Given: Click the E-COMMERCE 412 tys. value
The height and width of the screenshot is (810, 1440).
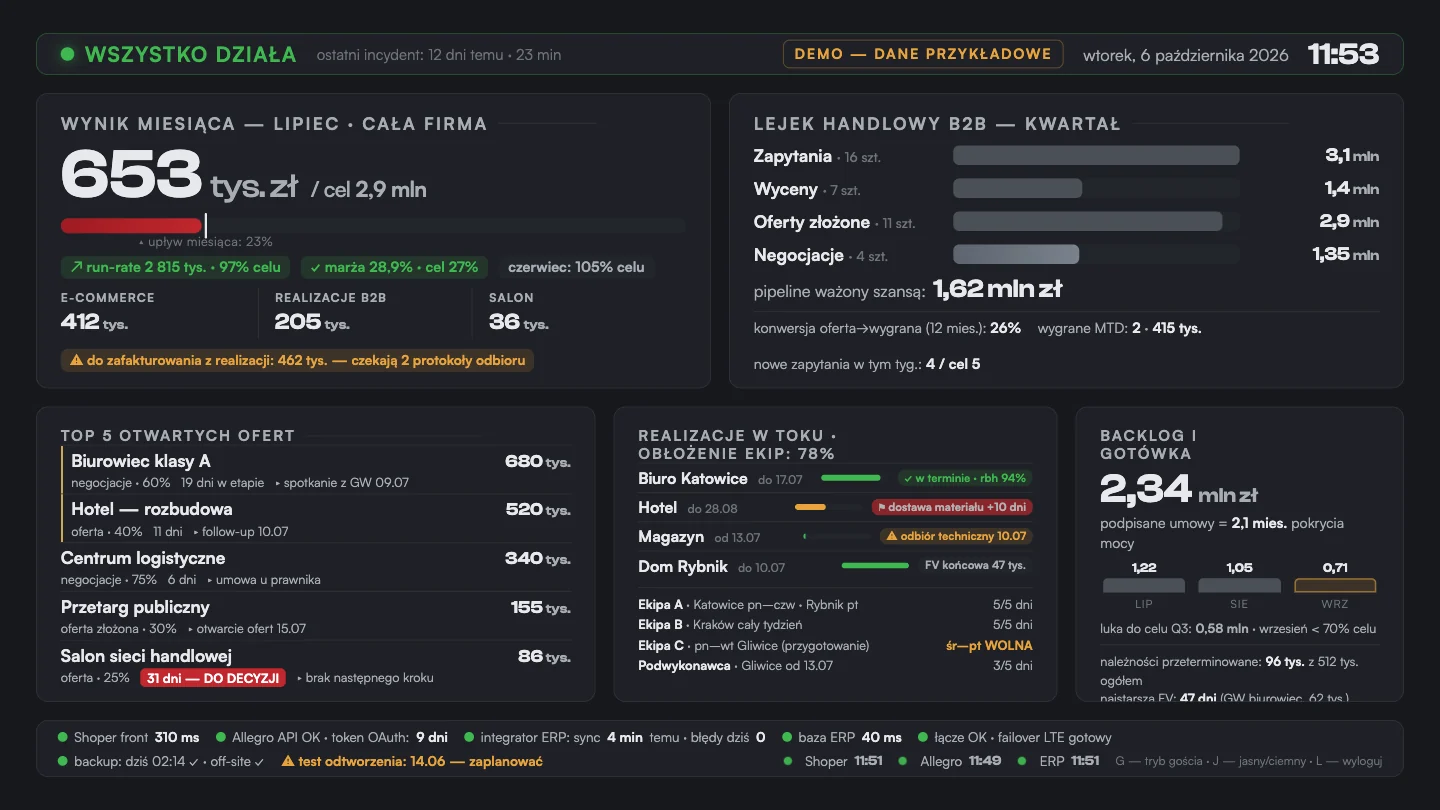Looking at the screenshot, I should [95, 322].
